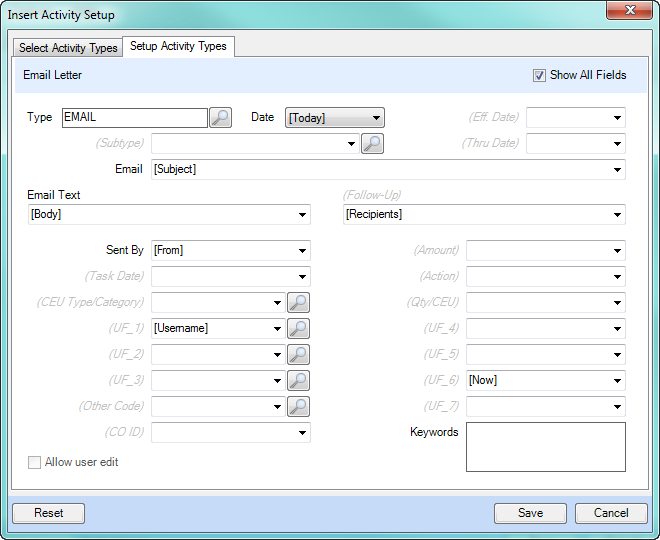This screenshot has width=660, height=540.
Task: Click the UF_1 lookup magnifier icon
Action: [x=298, y=328]
